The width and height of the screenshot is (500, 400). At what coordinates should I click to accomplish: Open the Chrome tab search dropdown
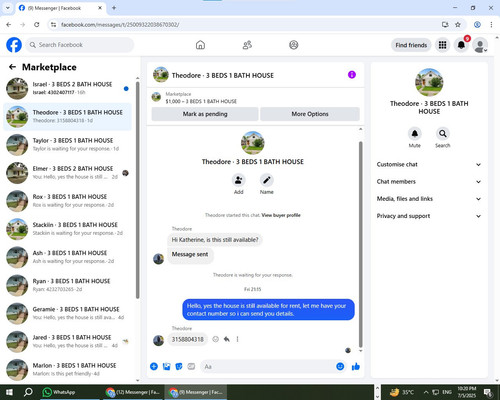[7, 8]
